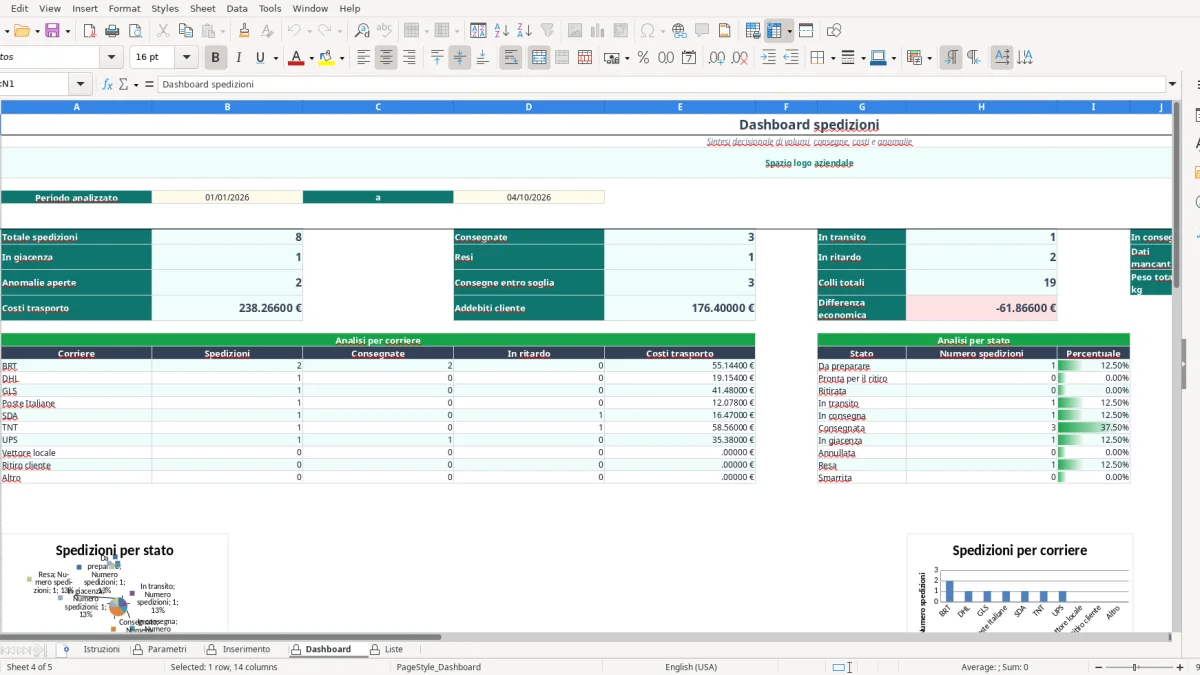The image size is (1200, 675).
Task: Expand the highlighting color dropdown arrow
Action: click(x=342, y=58)
